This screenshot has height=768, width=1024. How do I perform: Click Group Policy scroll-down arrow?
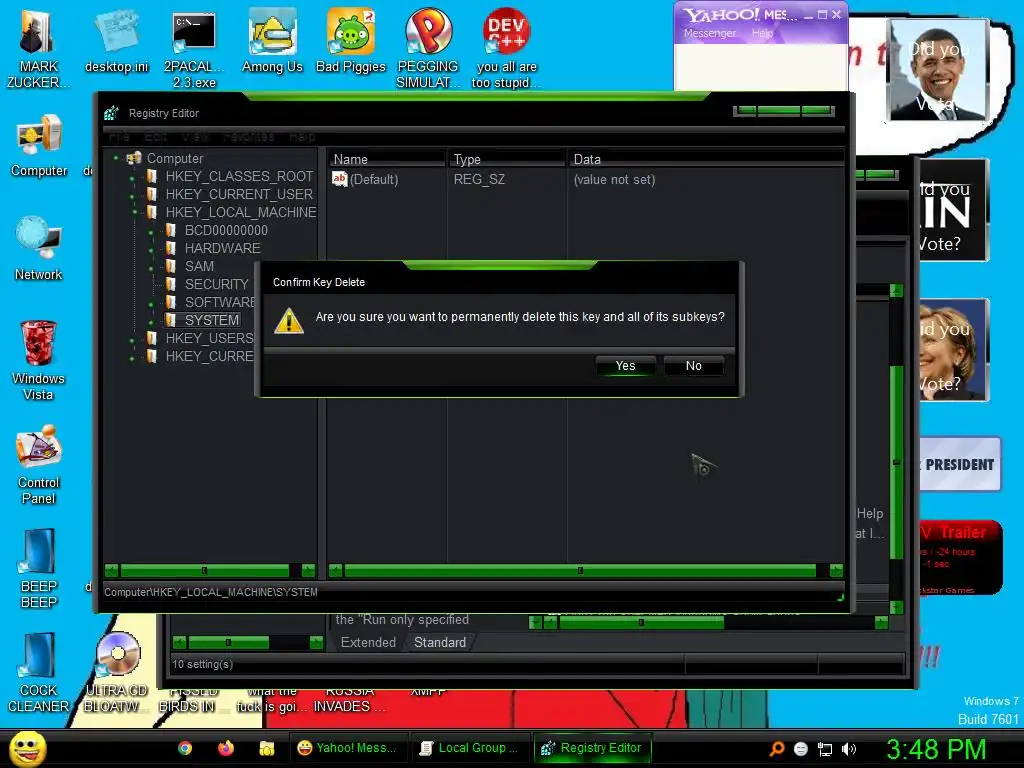click(897, 607)
